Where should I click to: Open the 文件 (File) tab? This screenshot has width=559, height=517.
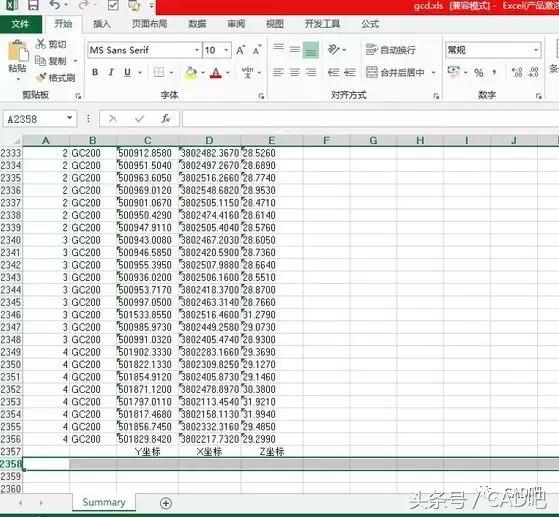pos(20,24)
